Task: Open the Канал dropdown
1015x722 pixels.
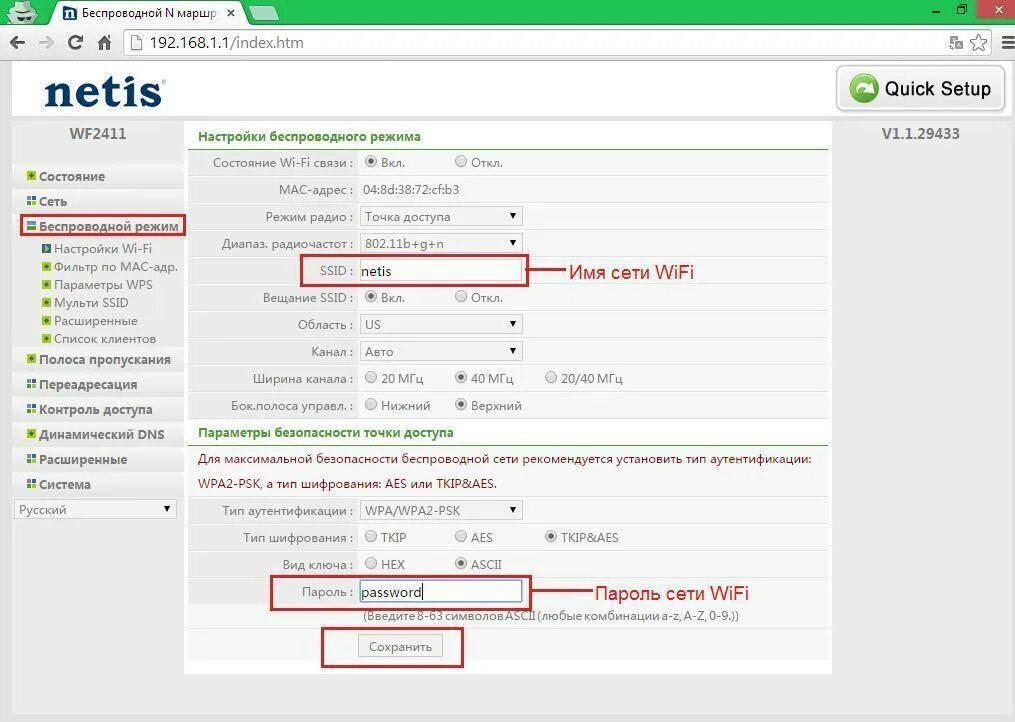Action: 440,351
